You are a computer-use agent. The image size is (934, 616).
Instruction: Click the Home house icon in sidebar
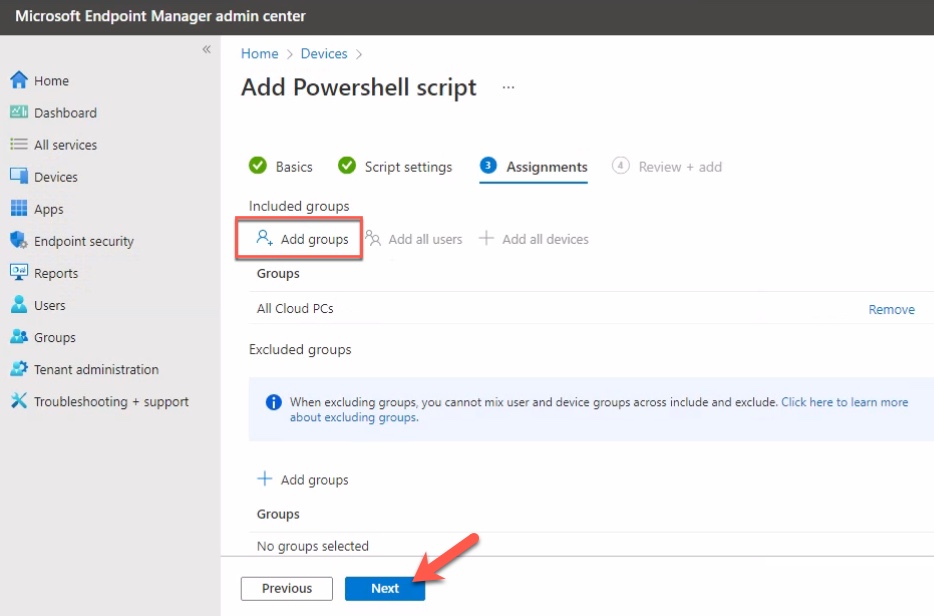click(18, 80)
